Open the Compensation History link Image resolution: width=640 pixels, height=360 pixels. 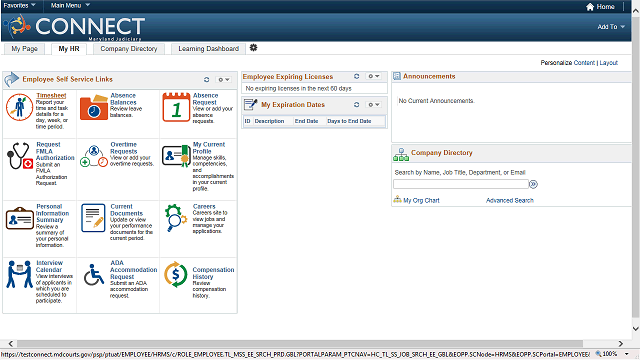pos(213,273)
